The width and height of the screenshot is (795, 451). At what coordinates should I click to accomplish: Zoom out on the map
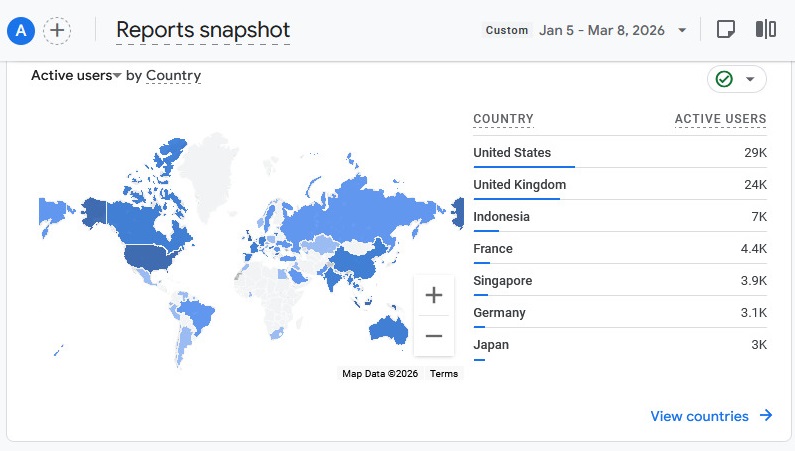tap(434, 336)
